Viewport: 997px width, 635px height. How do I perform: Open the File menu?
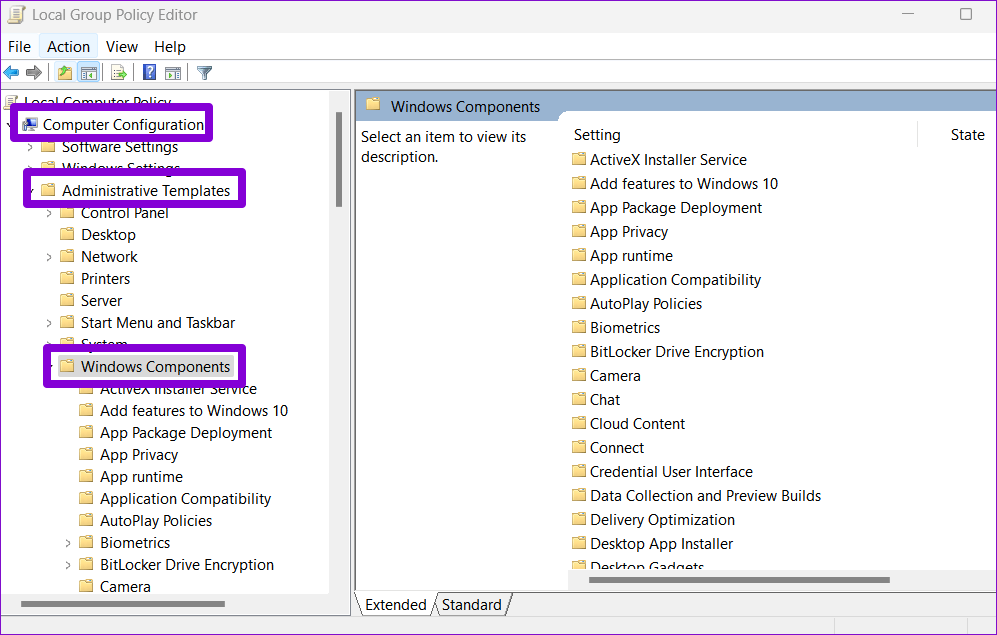[x=19, y=47]
